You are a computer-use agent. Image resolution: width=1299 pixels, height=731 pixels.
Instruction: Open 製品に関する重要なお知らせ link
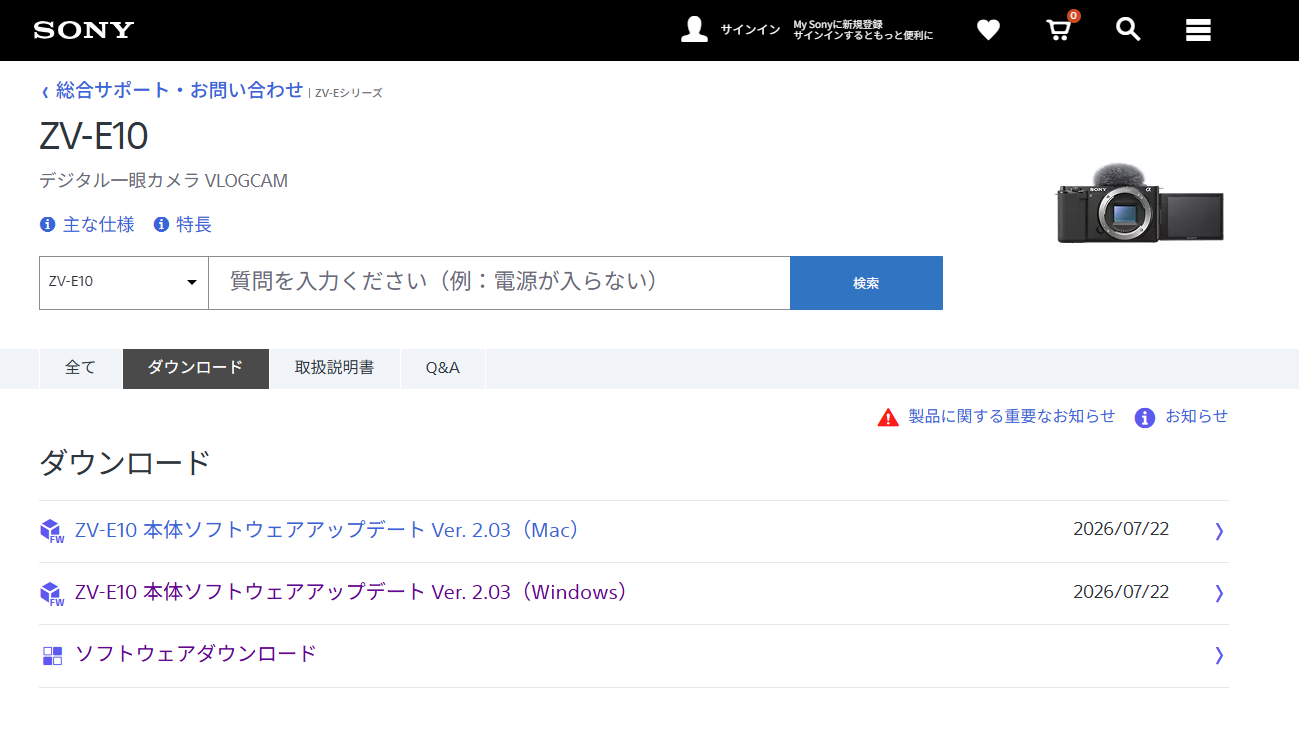click(1011, 416)
